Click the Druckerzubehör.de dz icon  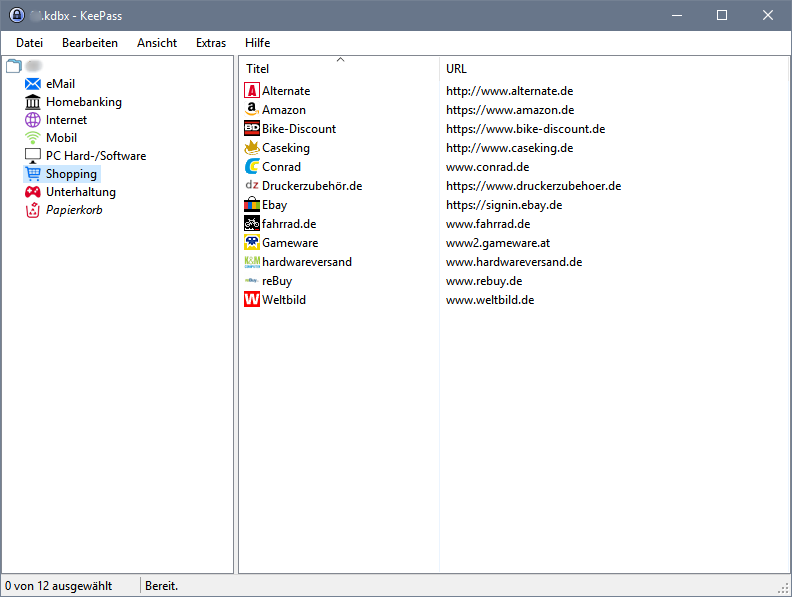252,185
